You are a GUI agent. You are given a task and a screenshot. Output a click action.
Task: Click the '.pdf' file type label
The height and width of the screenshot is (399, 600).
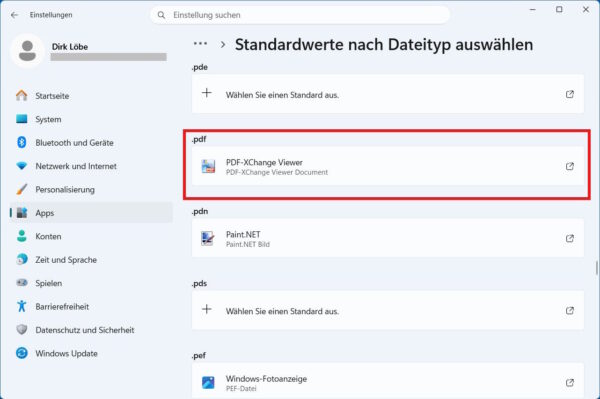[199, 139]
